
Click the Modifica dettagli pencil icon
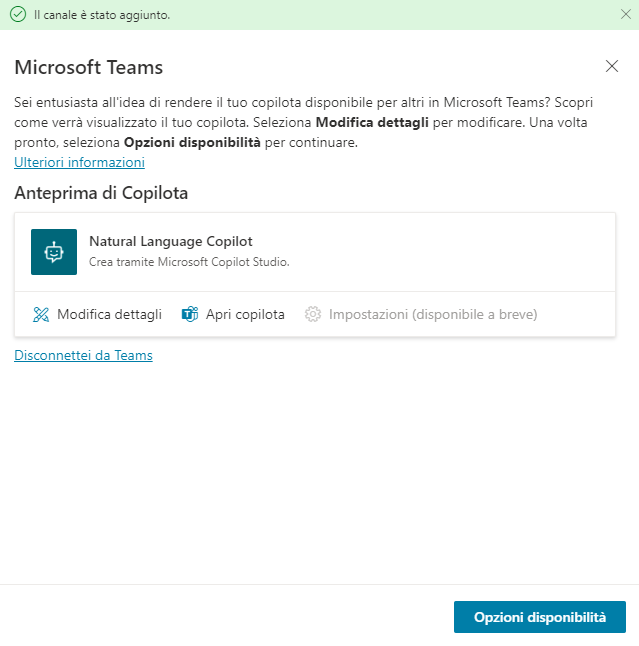tap(41, 314)
